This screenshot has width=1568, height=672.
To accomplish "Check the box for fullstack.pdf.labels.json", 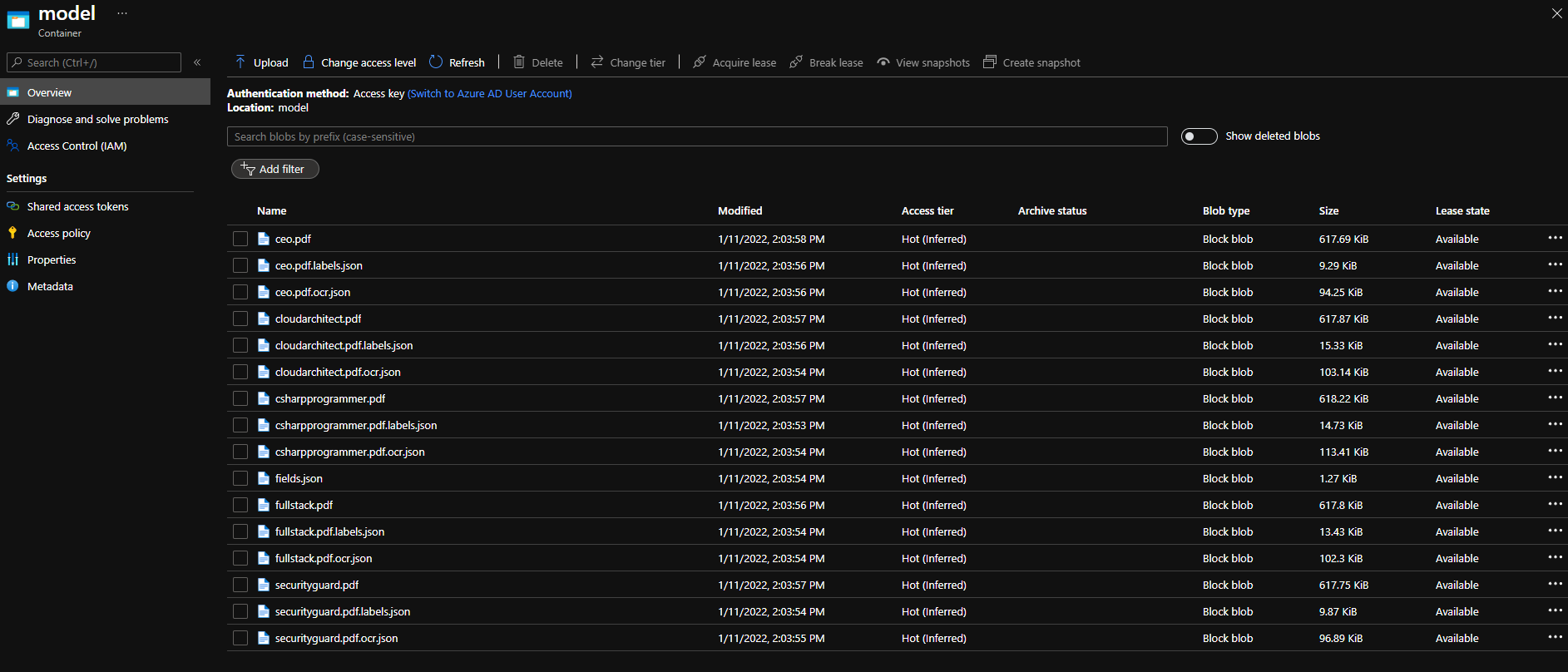I will point(240,531).
